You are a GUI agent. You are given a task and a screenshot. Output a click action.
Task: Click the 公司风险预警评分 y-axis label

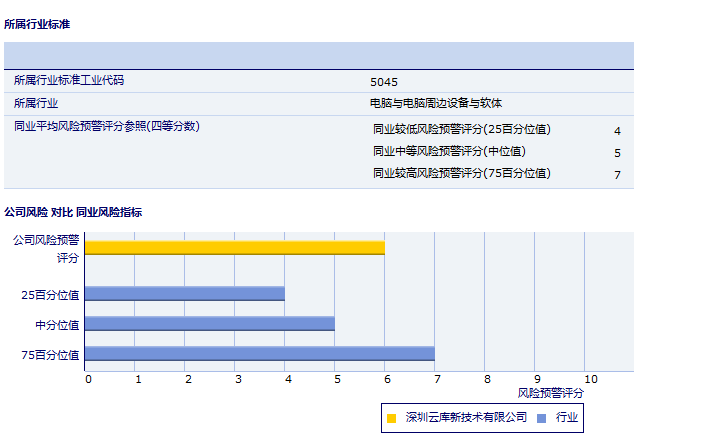tap(46, 248)
